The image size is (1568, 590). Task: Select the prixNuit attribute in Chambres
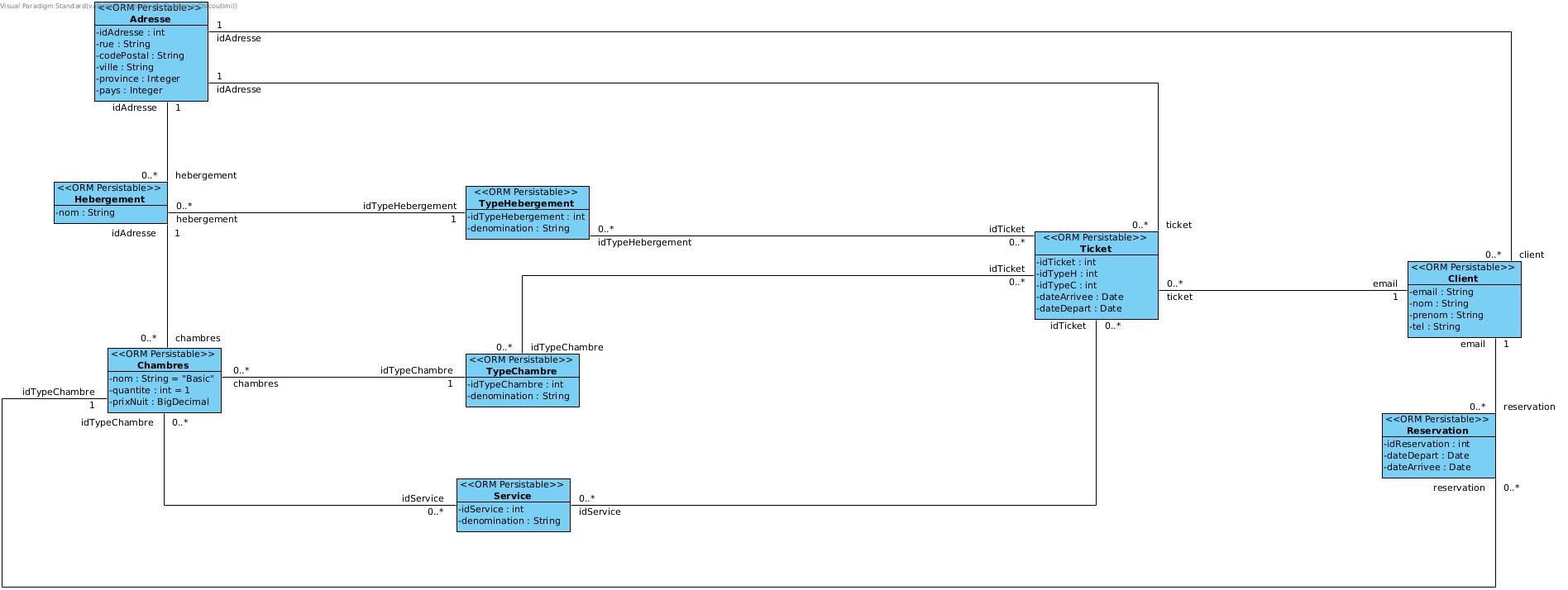click(161, 402)
